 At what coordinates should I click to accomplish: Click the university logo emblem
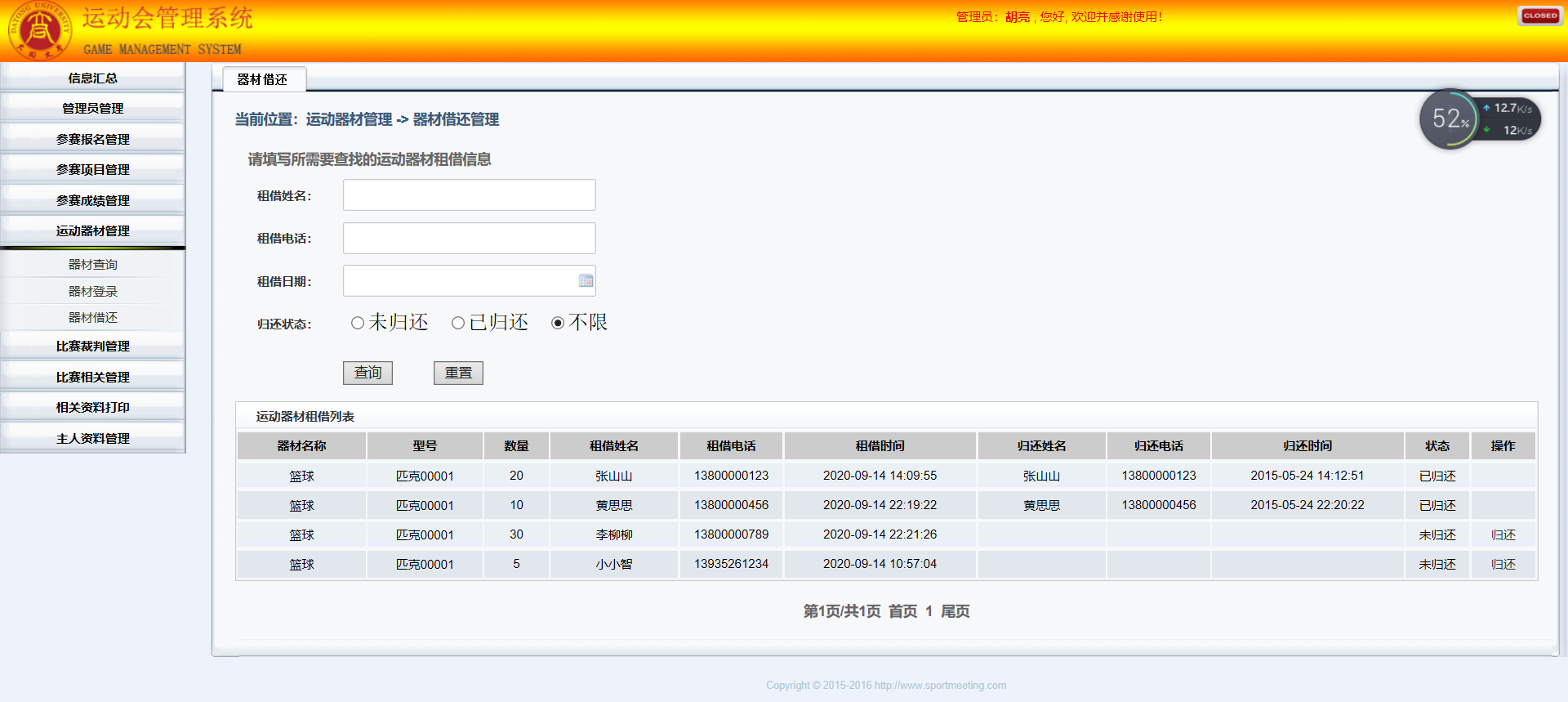(38, 30)
